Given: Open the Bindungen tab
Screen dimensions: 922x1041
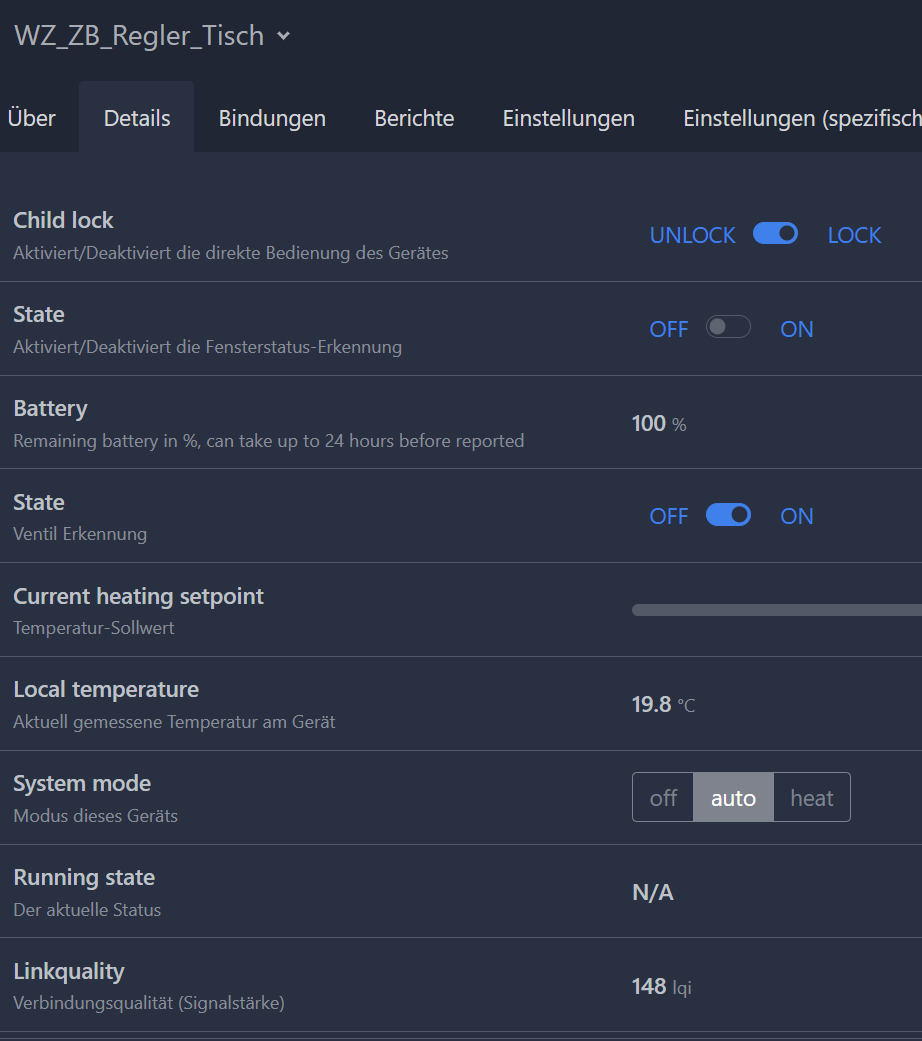Looking at the screenshot, I should click(272, 118).
